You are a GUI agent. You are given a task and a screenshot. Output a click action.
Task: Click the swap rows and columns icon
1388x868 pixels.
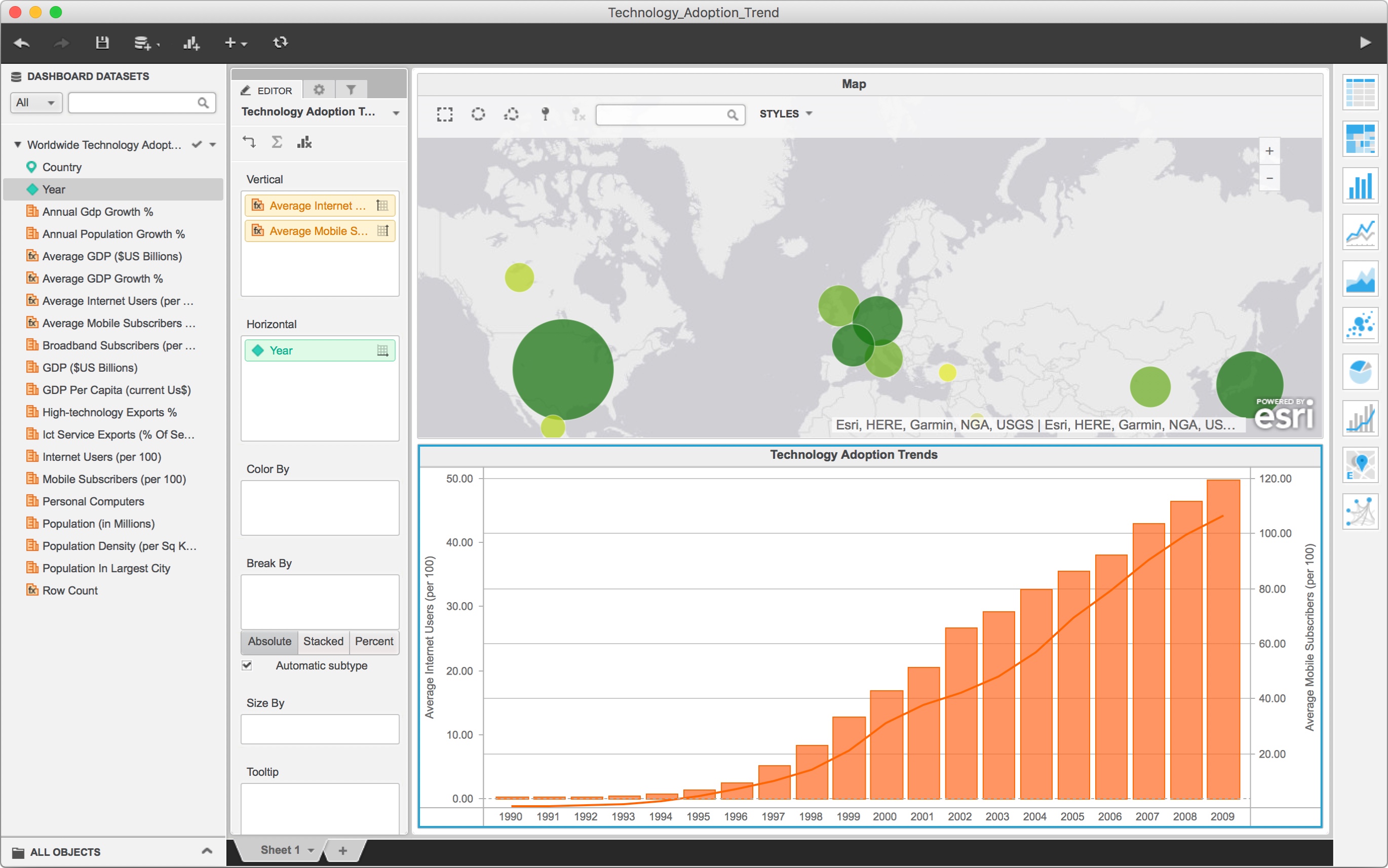point(249,142)
